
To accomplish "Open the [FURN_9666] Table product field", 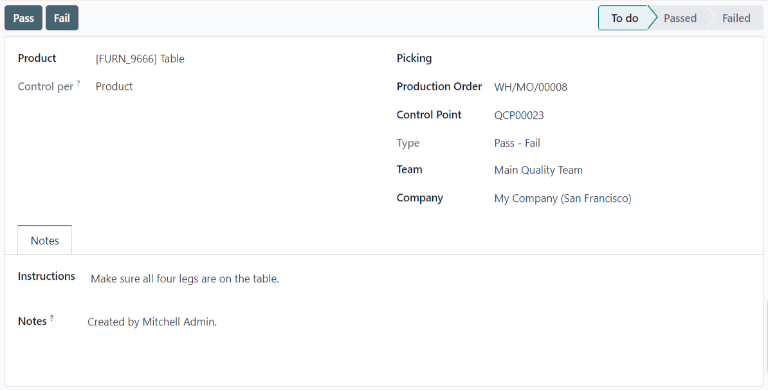I will tap(140, 59).
